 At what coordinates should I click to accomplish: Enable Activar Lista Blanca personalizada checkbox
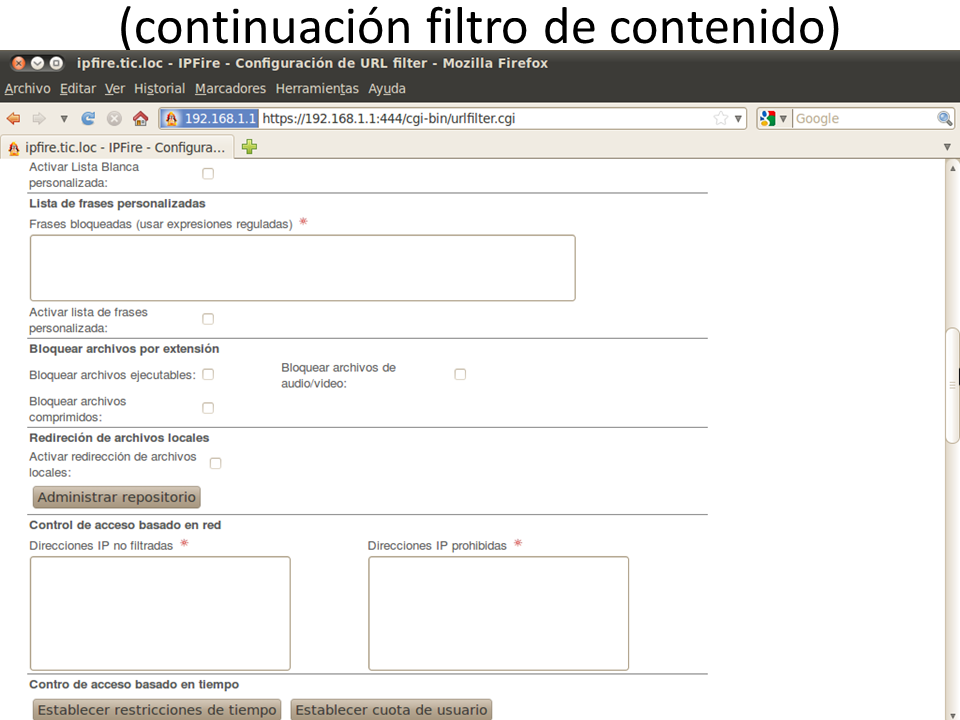tap(208, 173)
